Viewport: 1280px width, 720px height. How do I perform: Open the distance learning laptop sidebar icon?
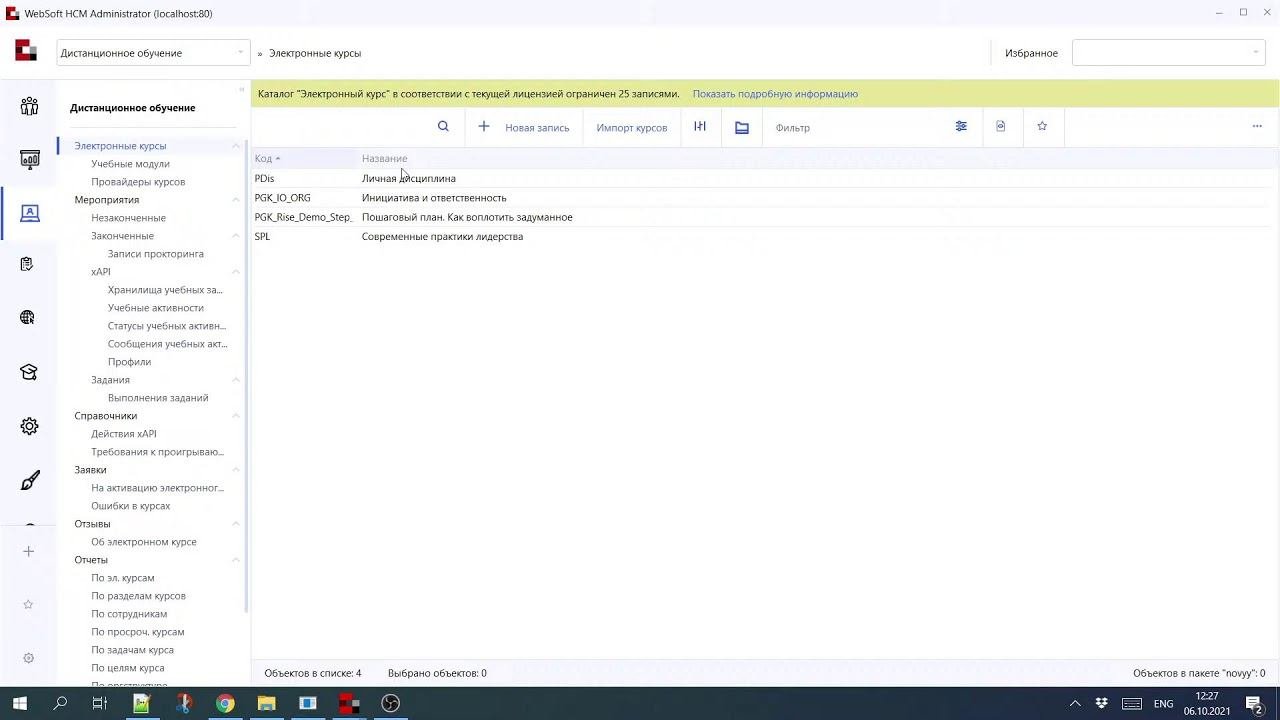[x=29, y=213]
